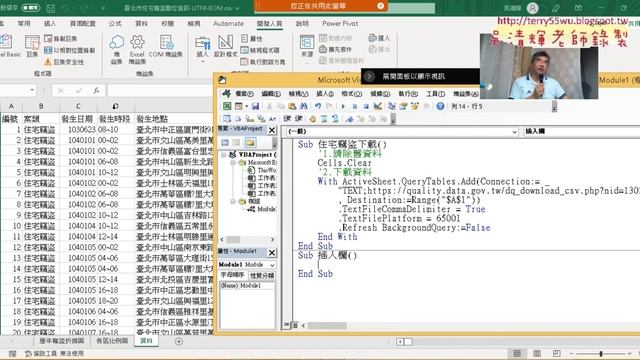Click Outdent icon in VBA Edit toolbar
Viewport: 640px width, 360px height.
coord(299,119)
